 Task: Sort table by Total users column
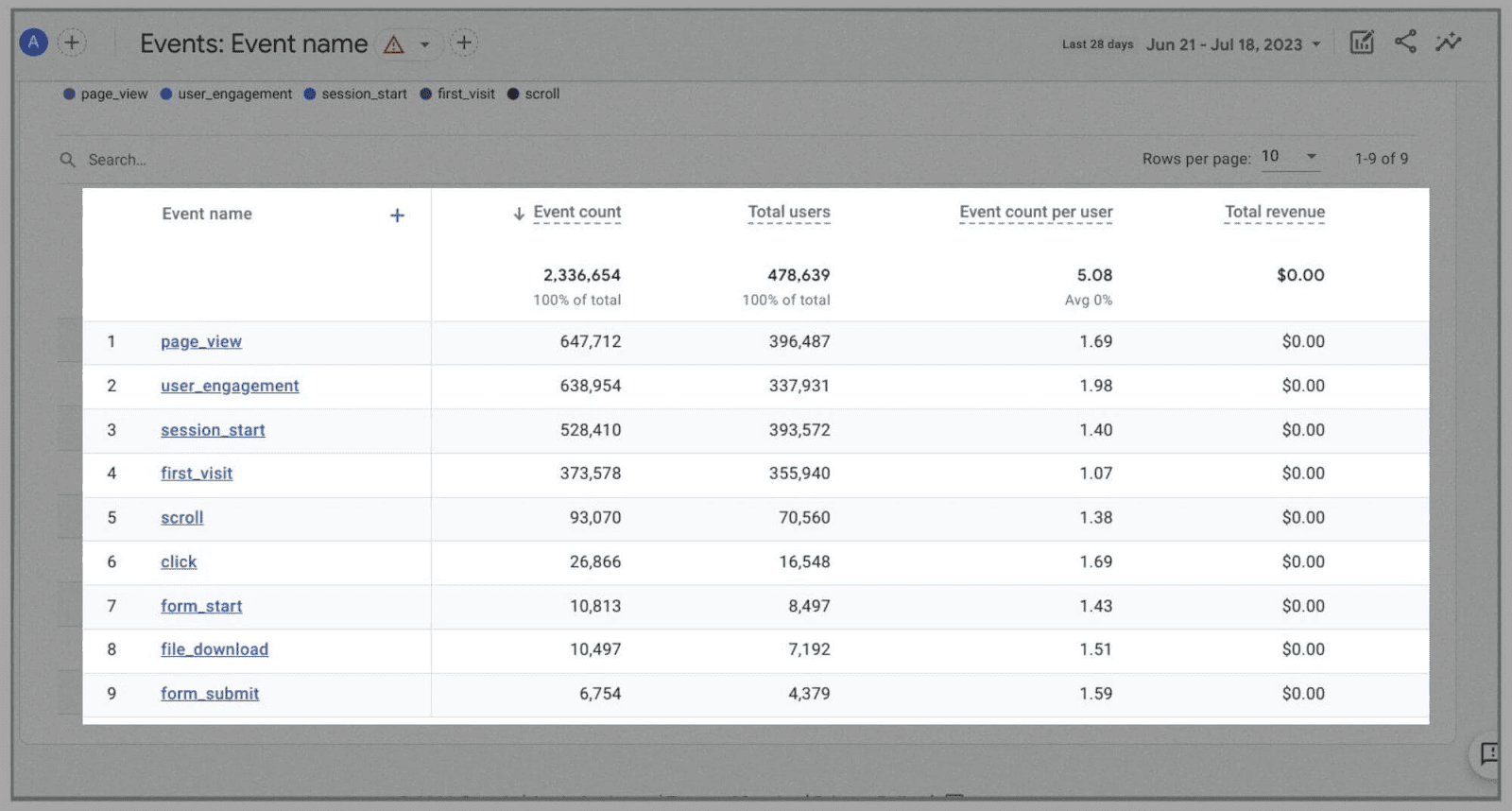[788, 213]
